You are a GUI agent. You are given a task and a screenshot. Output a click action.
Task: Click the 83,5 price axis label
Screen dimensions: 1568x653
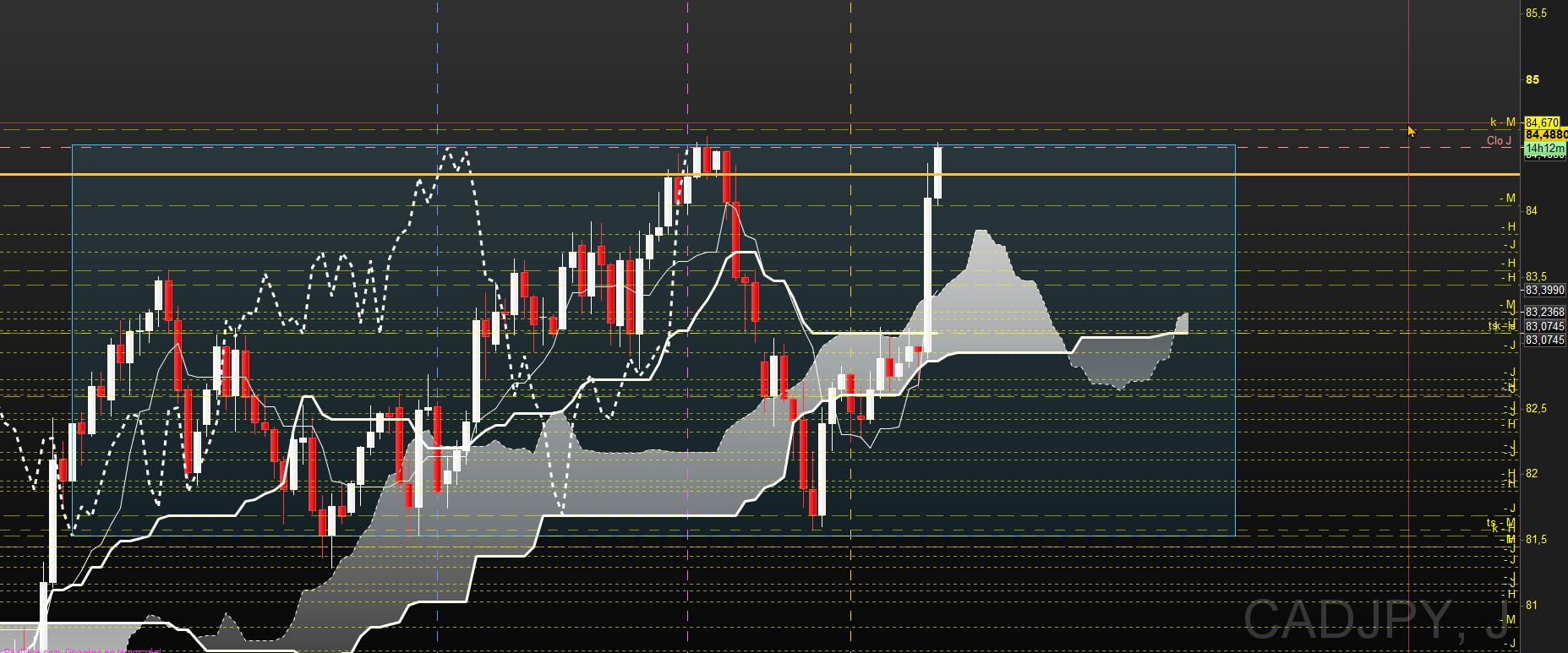point(1536,277)
